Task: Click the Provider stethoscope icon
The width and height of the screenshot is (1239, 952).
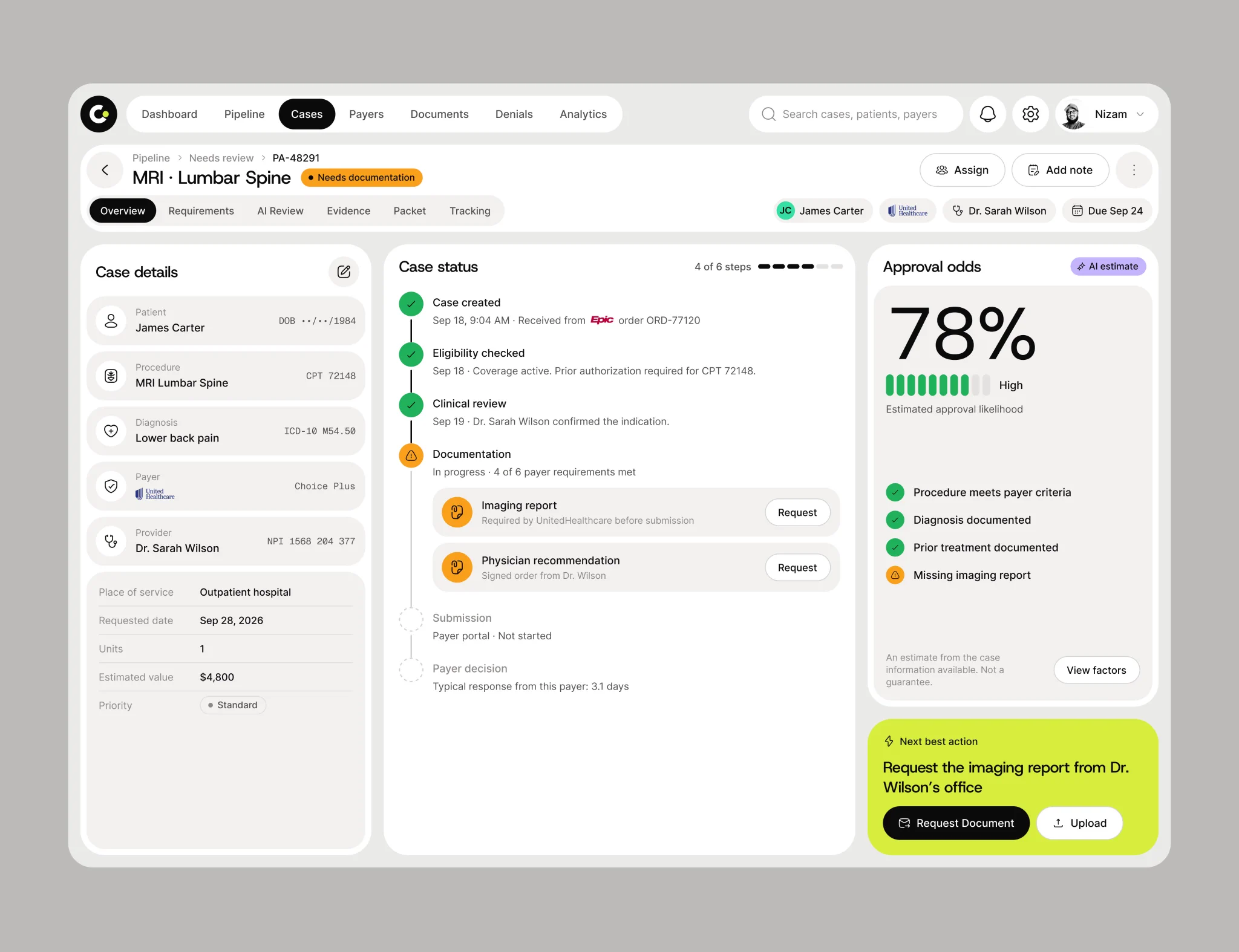Action: pyautogui.click(x=111, y=541)
